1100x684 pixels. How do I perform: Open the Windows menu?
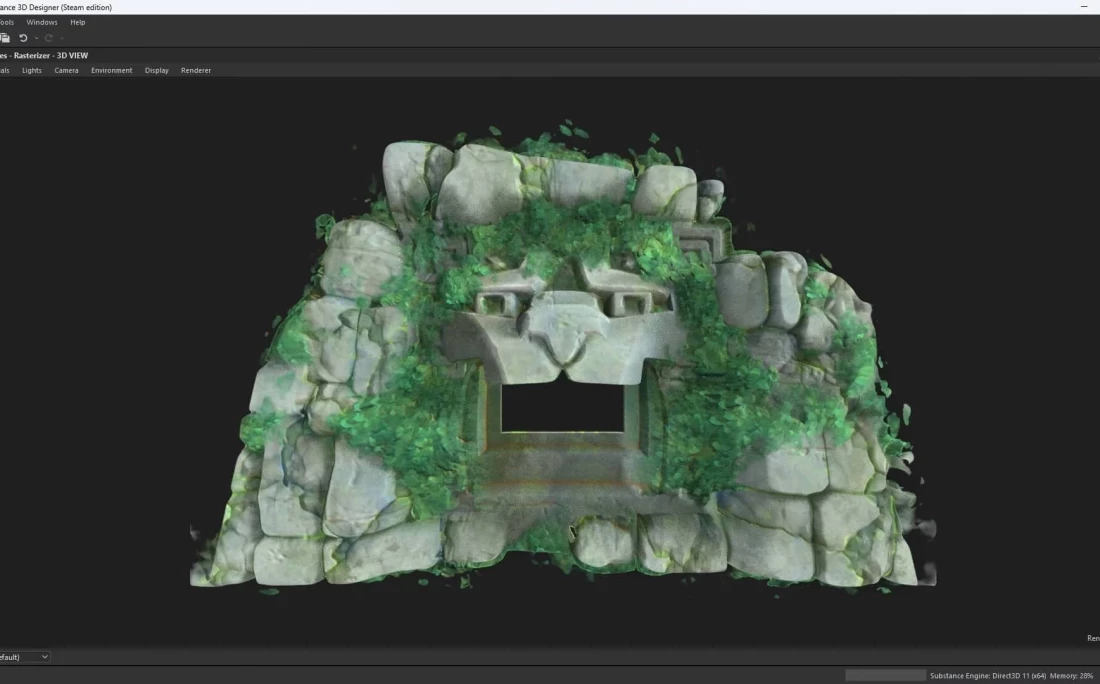point(42,22)
